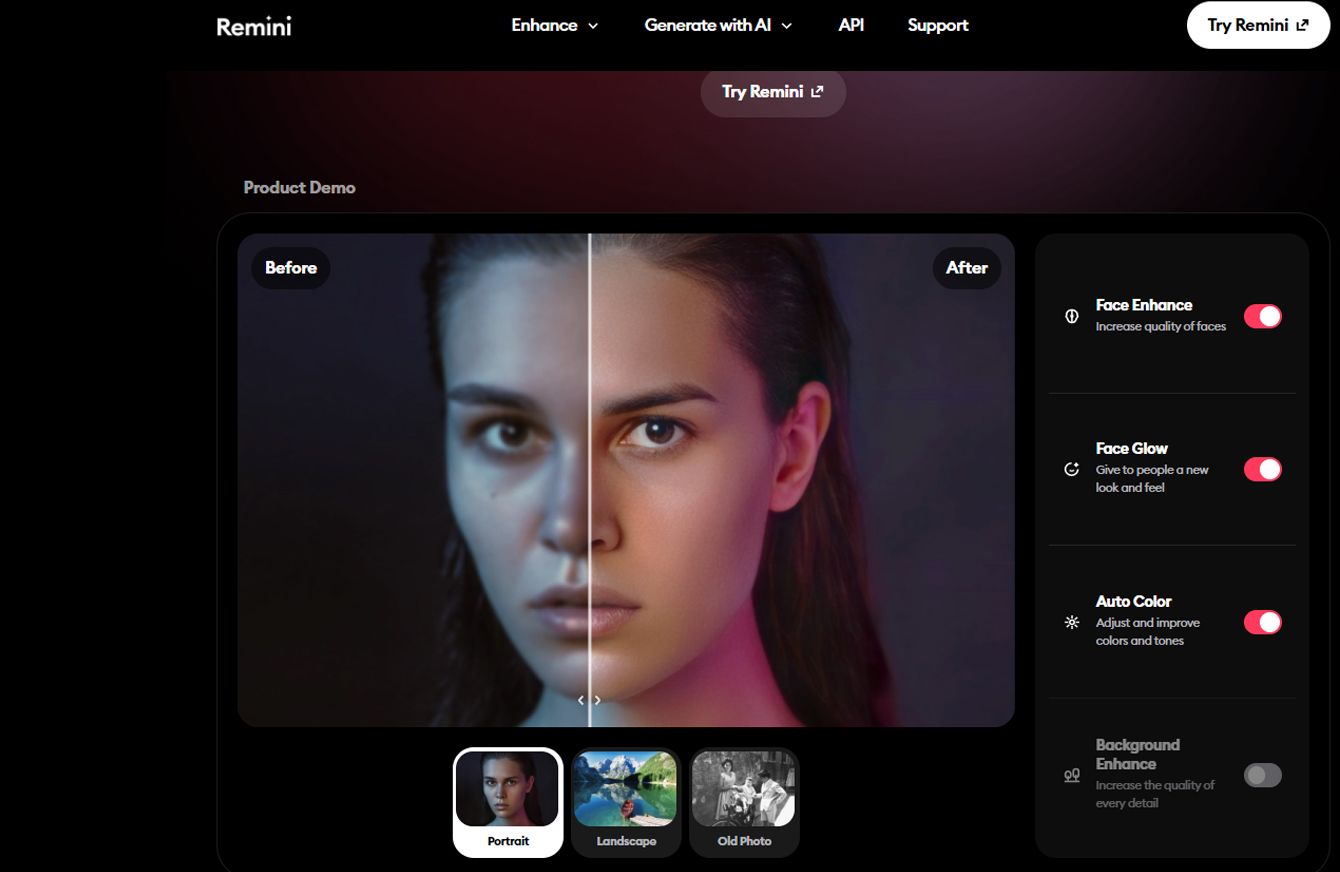Expand the Enhance dropdown menu
The height and width of the screenshot is (872, 1340).
click(x=555, y=26)
